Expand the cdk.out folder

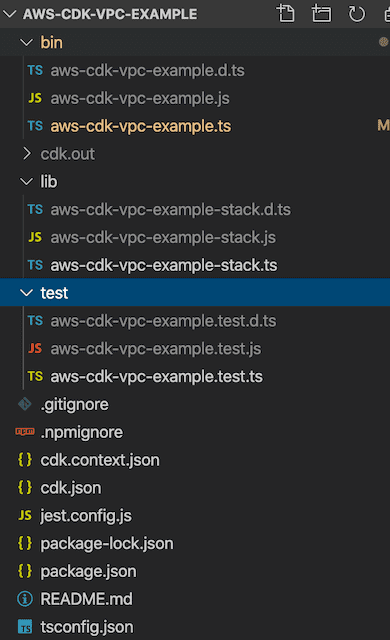(x=27, y=153)
